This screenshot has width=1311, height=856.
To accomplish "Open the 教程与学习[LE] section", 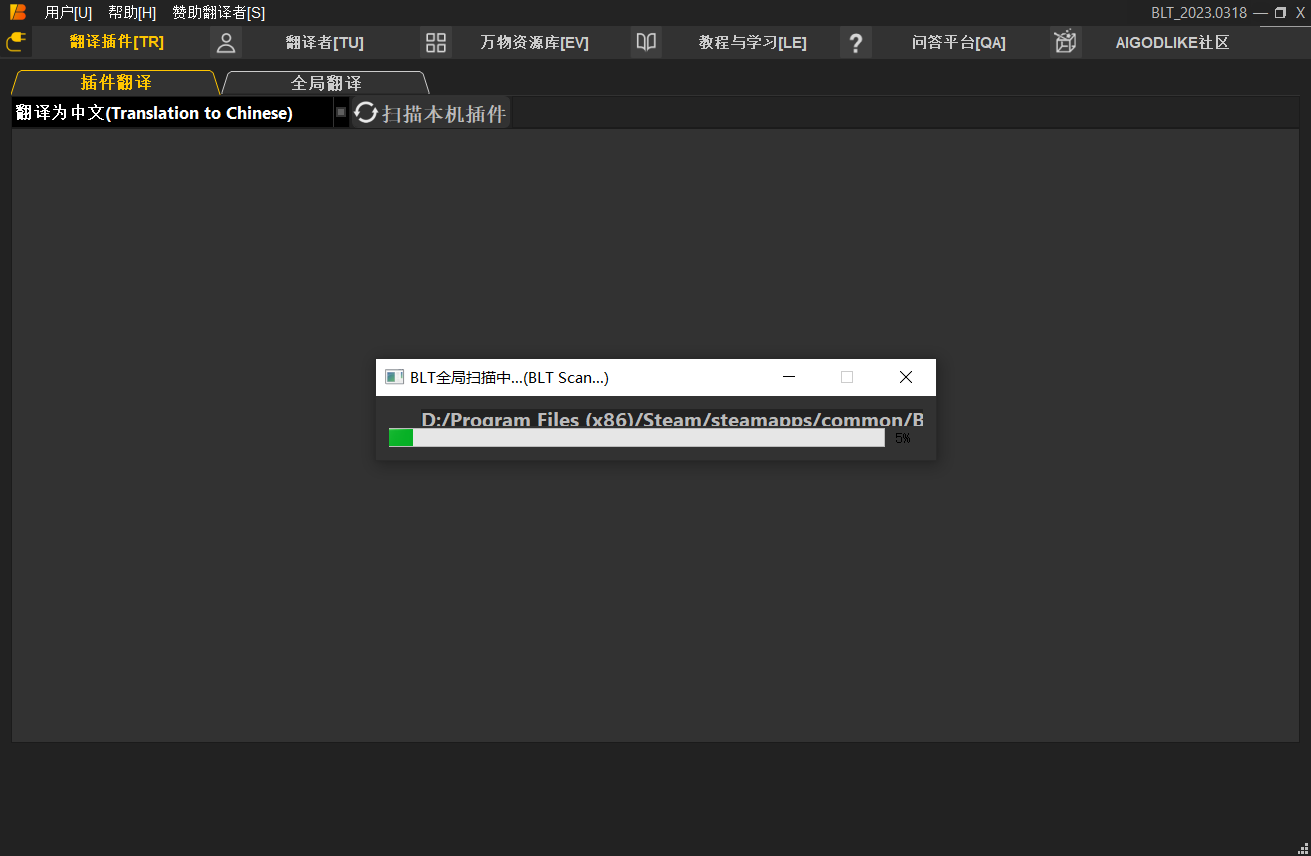I will click(x=753, y=43).
